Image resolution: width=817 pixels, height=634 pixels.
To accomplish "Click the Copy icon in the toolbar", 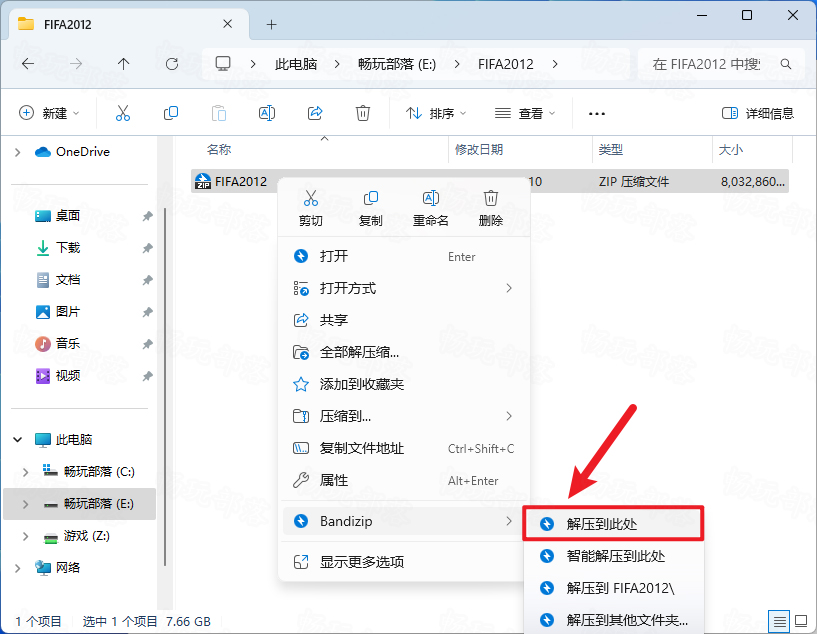I will (x=171, y=113).
